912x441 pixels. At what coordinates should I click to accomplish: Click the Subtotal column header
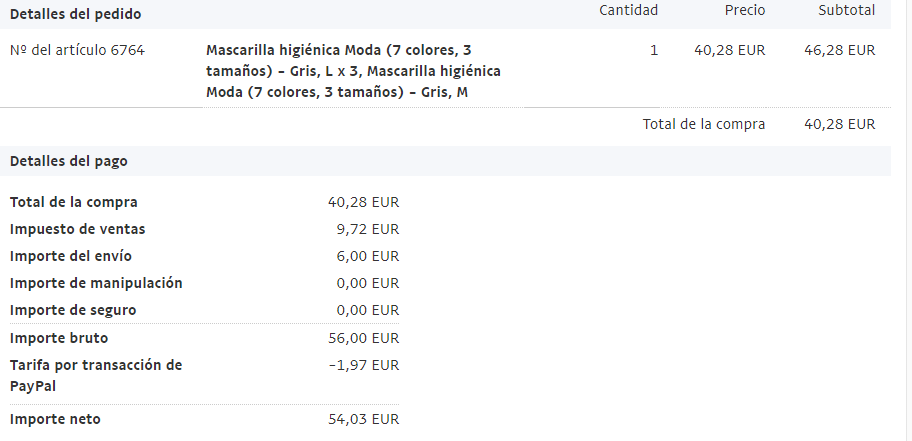click(x=846, y=10)
